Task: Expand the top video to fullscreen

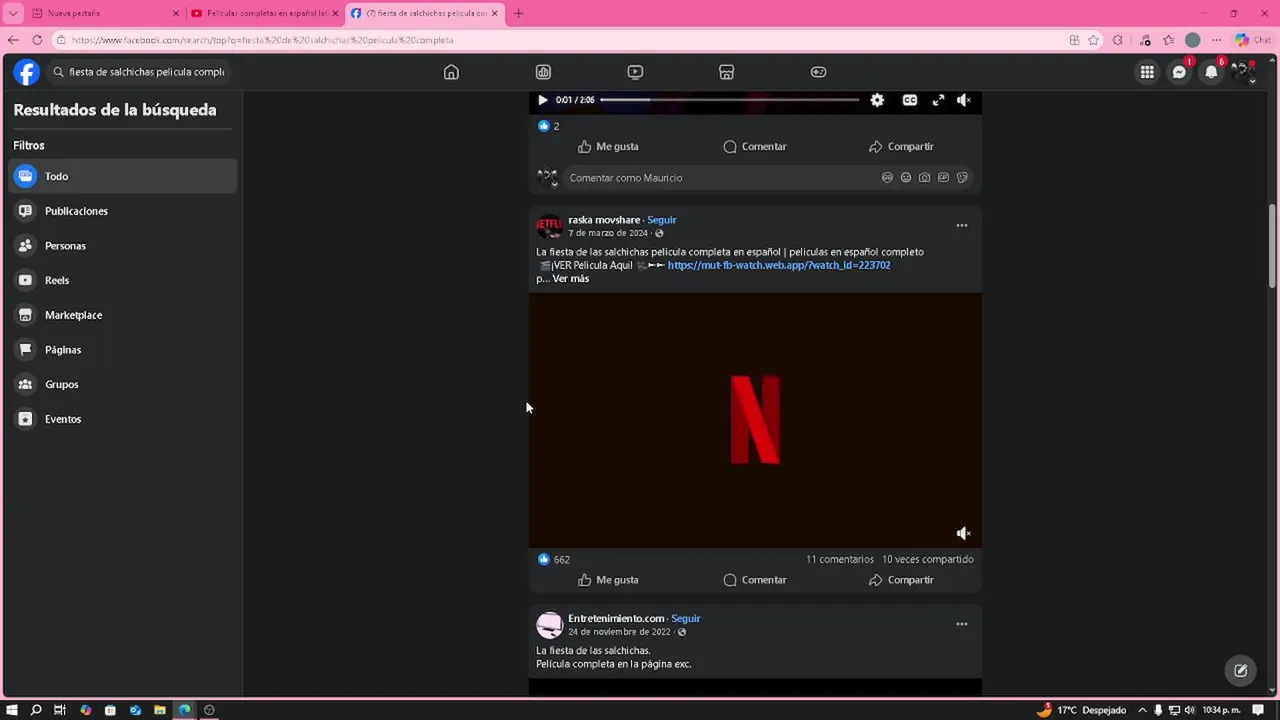Action: tap(938, 100)
